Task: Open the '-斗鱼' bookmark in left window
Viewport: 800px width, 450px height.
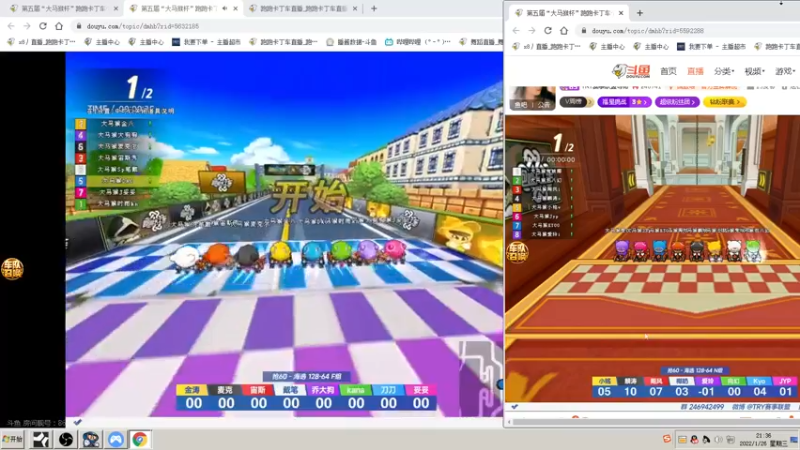Action: [351, 42]
